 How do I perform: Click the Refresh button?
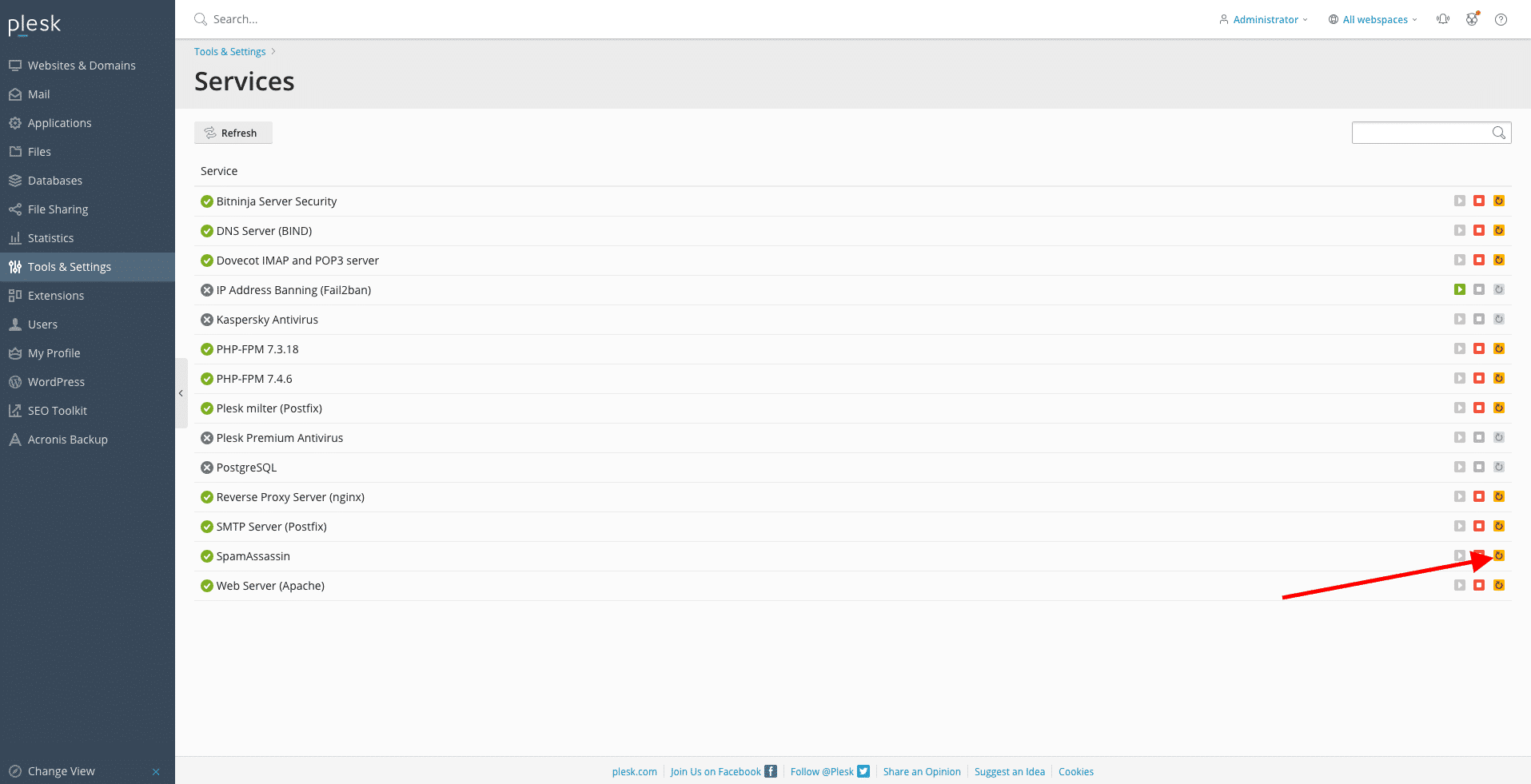point(233,133)
